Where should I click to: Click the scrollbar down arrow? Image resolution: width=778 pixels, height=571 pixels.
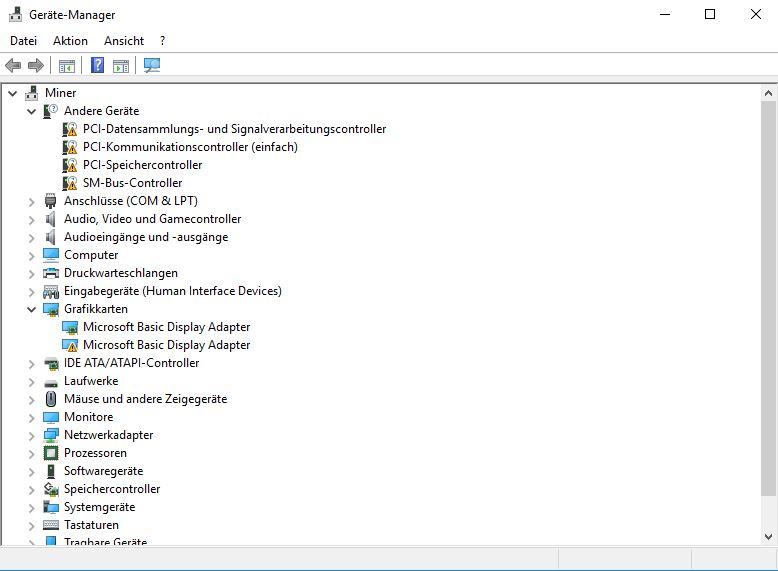pyautogui.click(x=768, y=536)
